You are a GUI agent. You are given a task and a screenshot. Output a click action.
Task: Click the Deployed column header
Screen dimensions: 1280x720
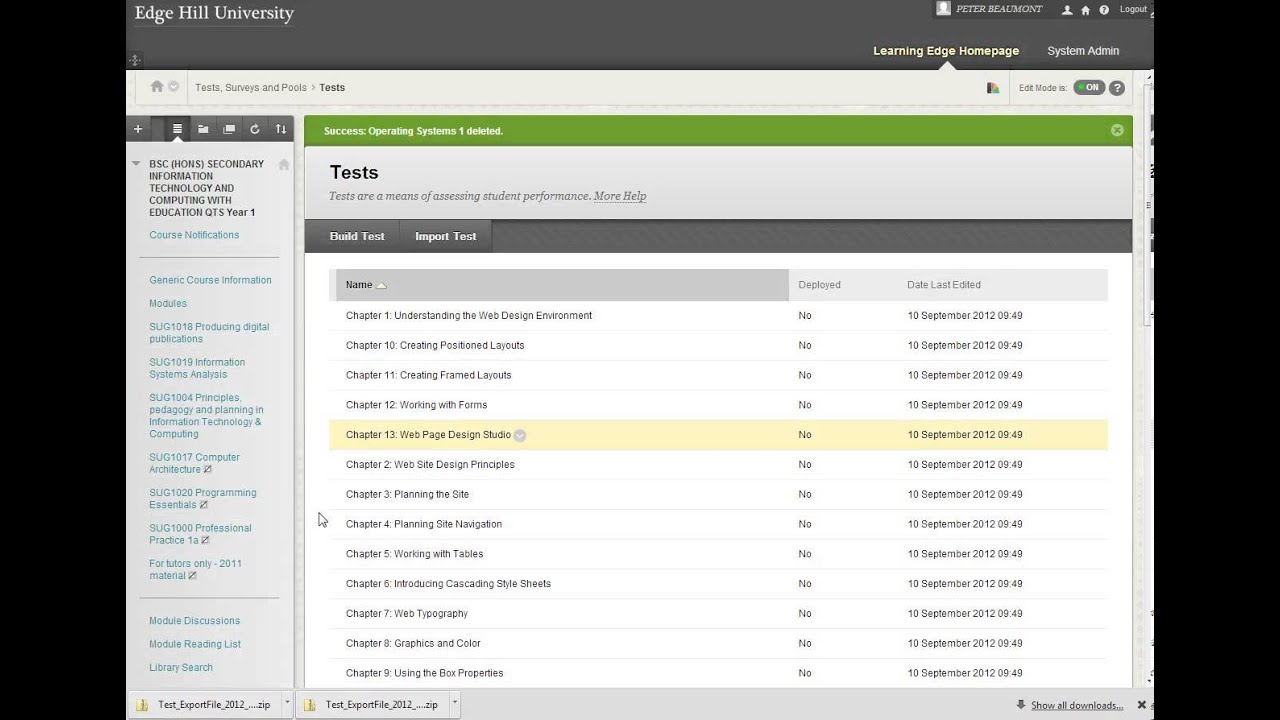click(819, 285)
